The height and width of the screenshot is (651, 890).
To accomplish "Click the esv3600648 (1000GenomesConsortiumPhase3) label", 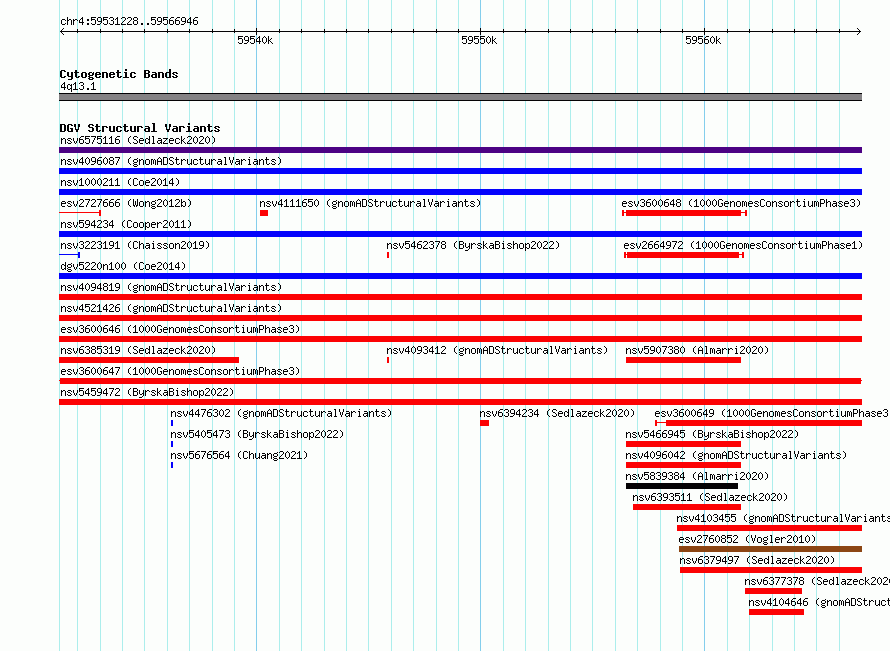I will (x=741, y=203).
